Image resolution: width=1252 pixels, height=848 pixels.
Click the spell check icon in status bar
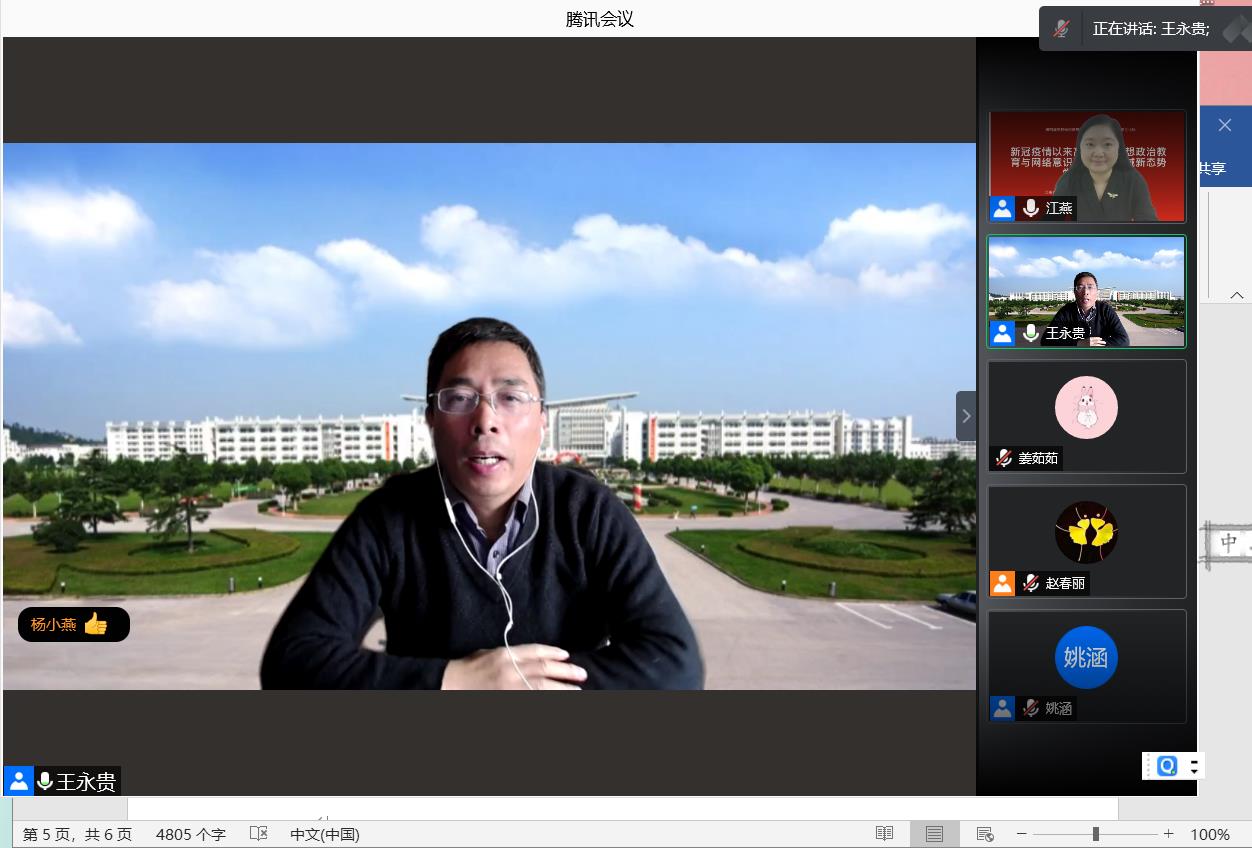[x=258, y=834]
